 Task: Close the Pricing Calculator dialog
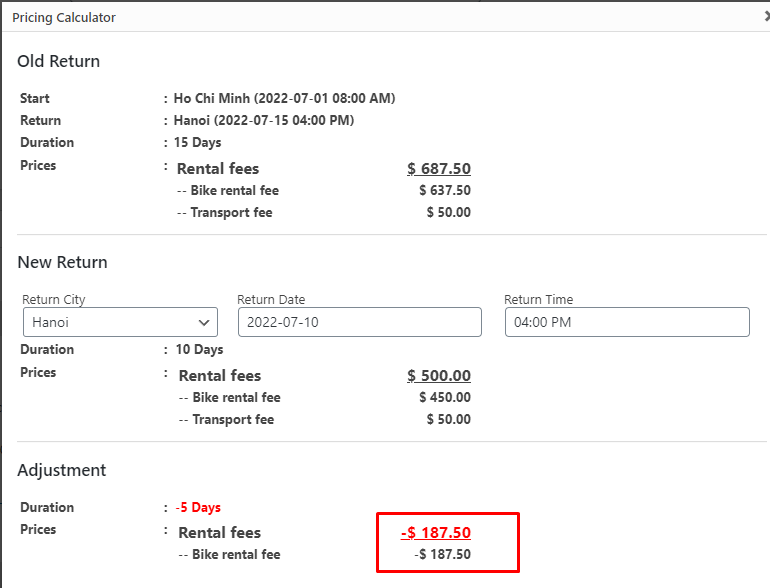point(766,17)
